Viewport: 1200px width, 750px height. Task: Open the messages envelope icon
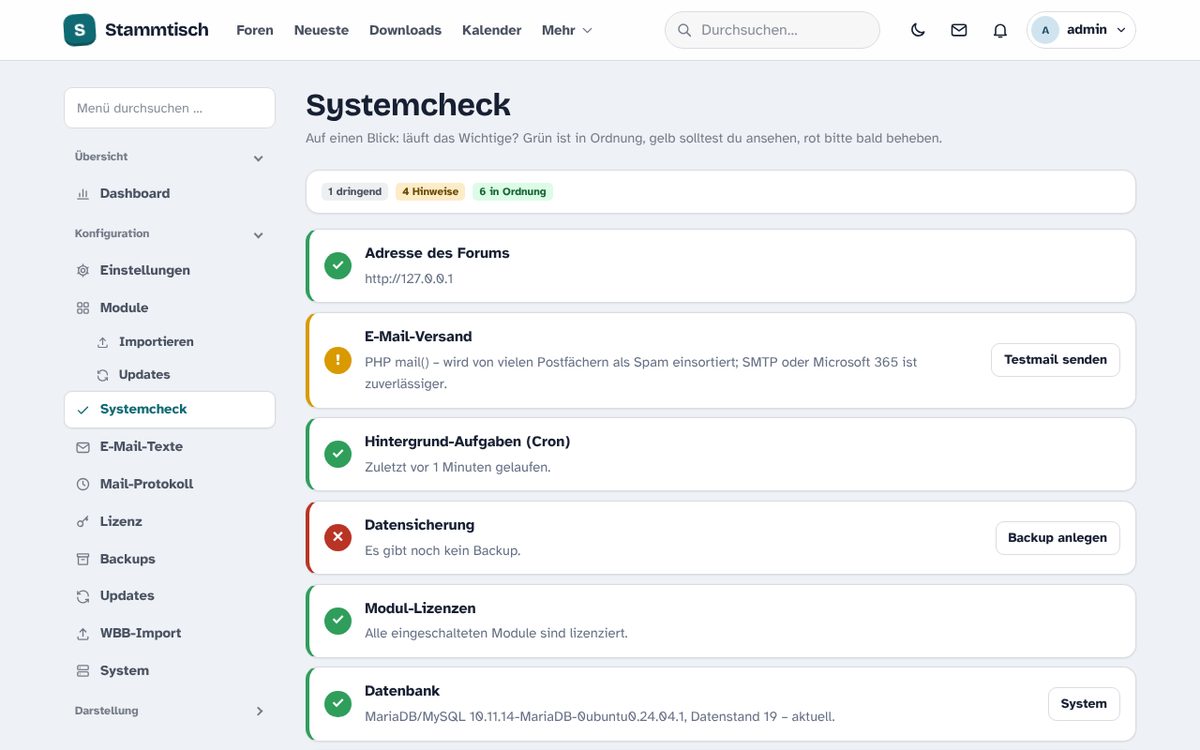coord(959,30)
